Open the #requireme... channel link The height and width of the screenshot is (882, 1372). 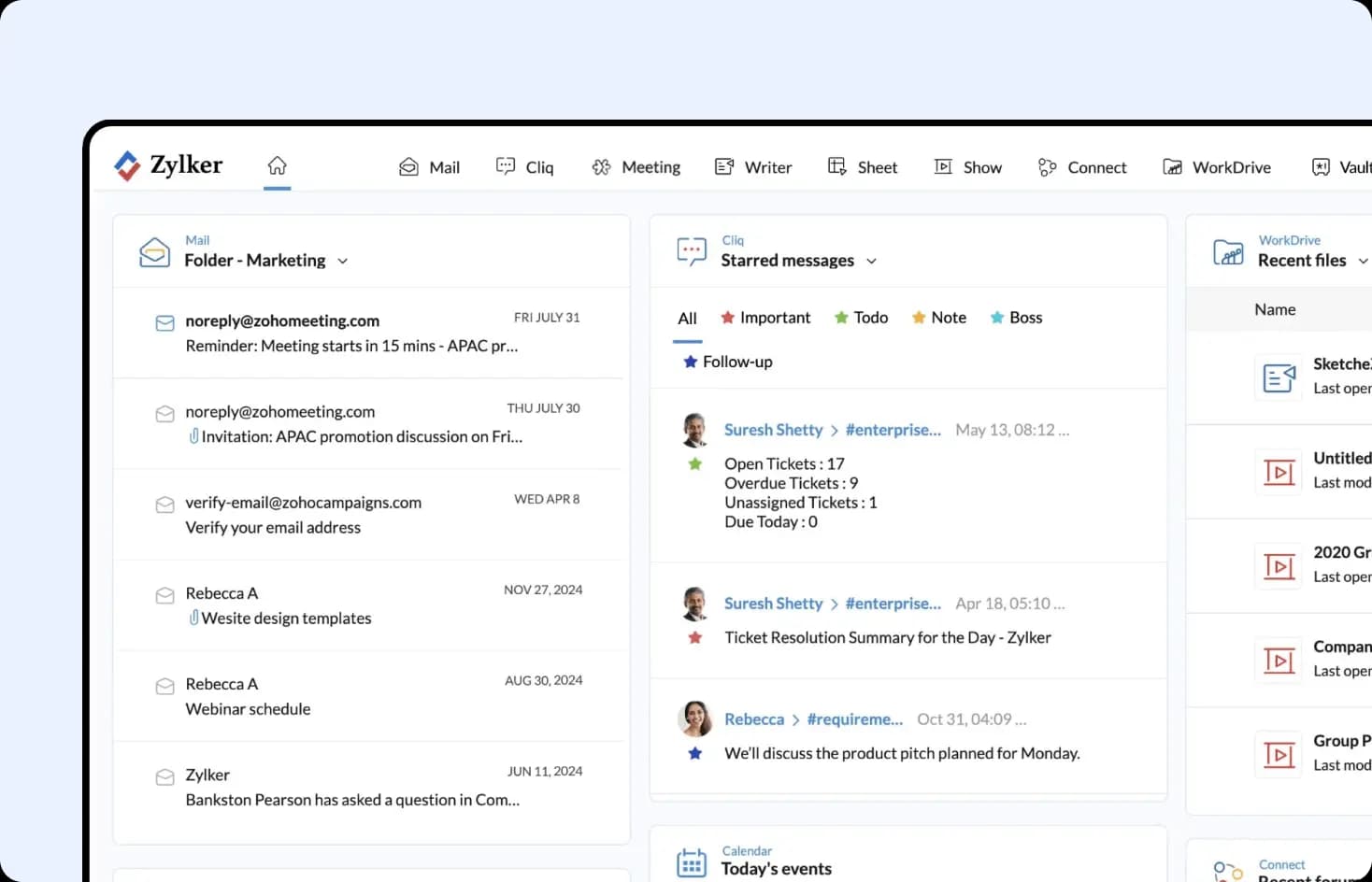(854, 719)
